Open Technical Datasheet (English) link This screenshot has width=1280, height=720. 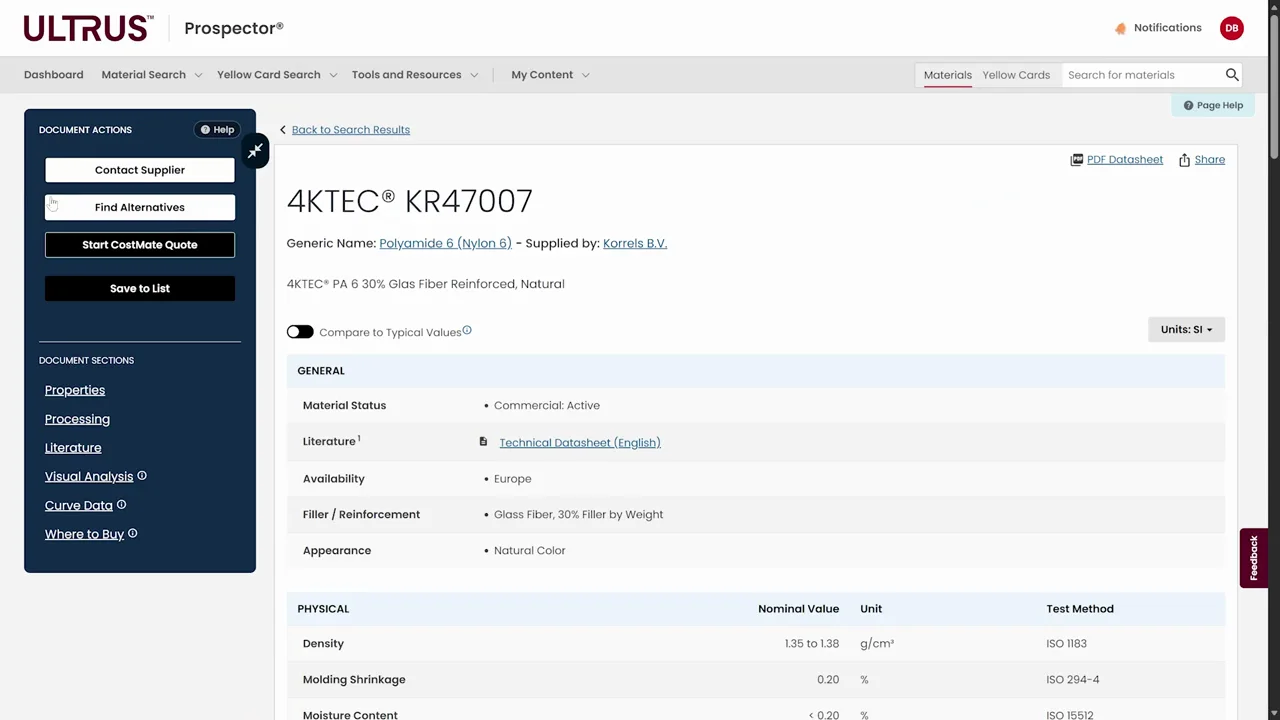[x=580, y=442]
